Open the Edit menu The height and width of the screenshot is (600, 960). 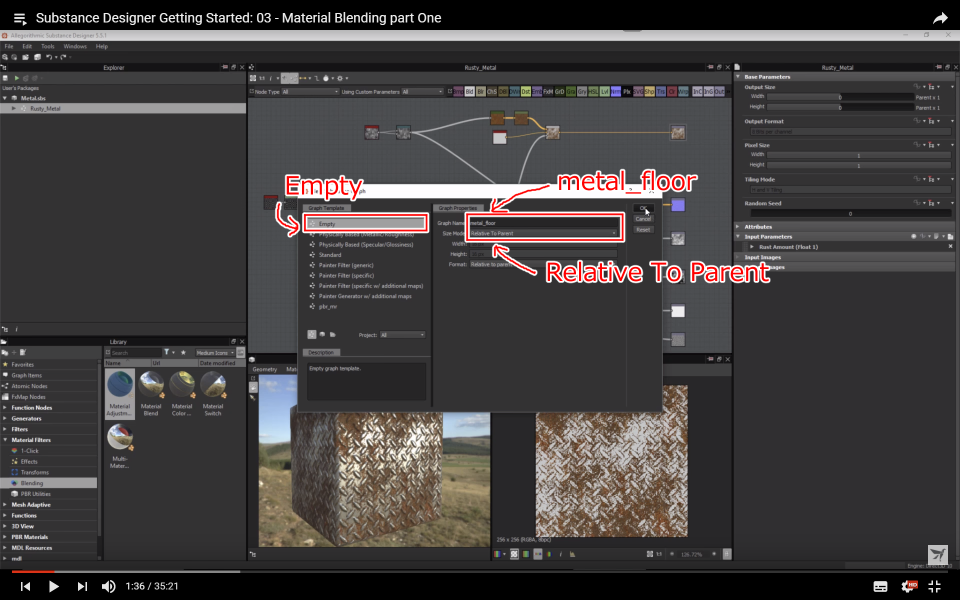pos(28,47)
